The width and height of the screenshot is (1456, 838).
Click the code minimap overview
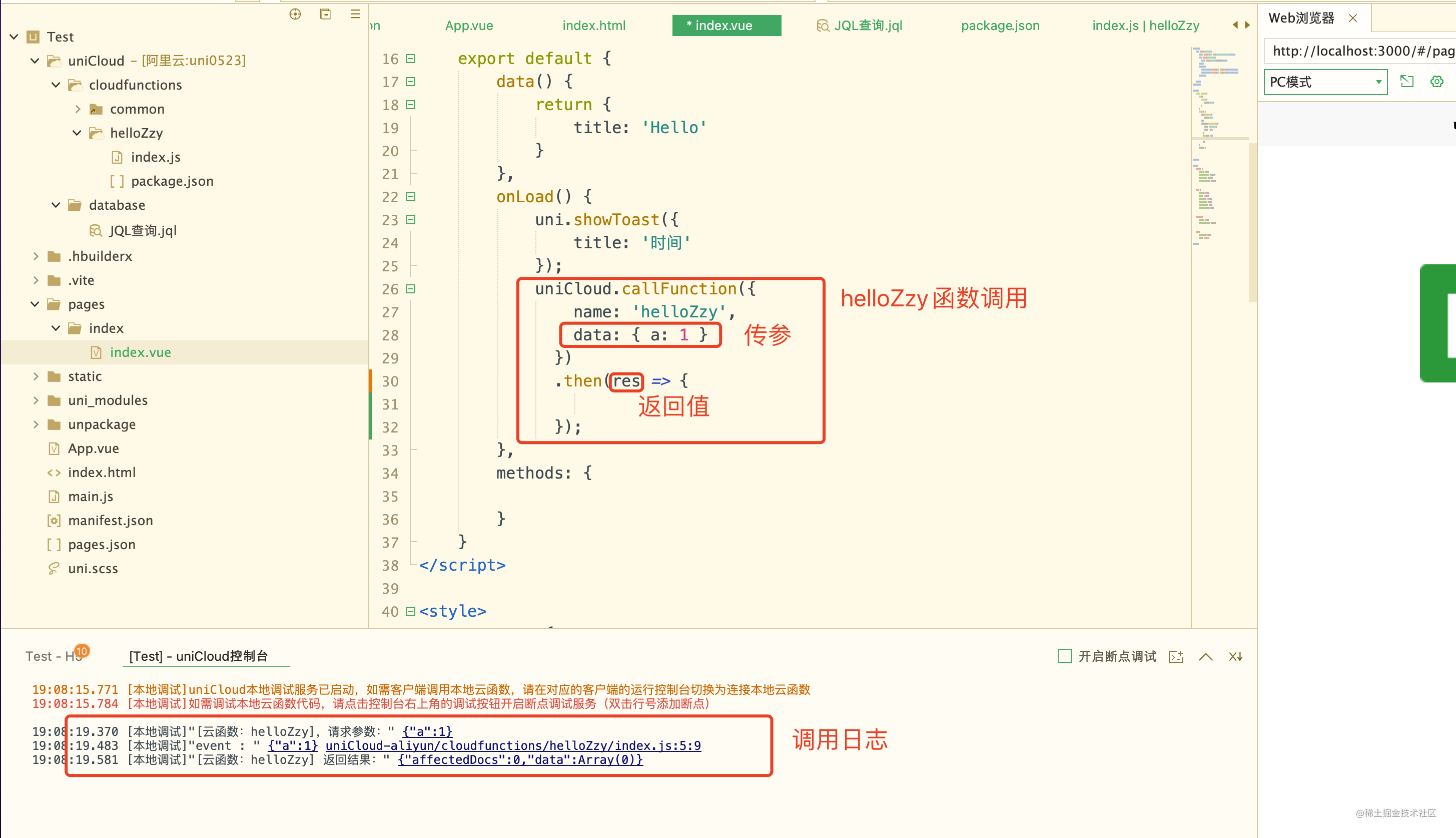tap(1219, 147)
